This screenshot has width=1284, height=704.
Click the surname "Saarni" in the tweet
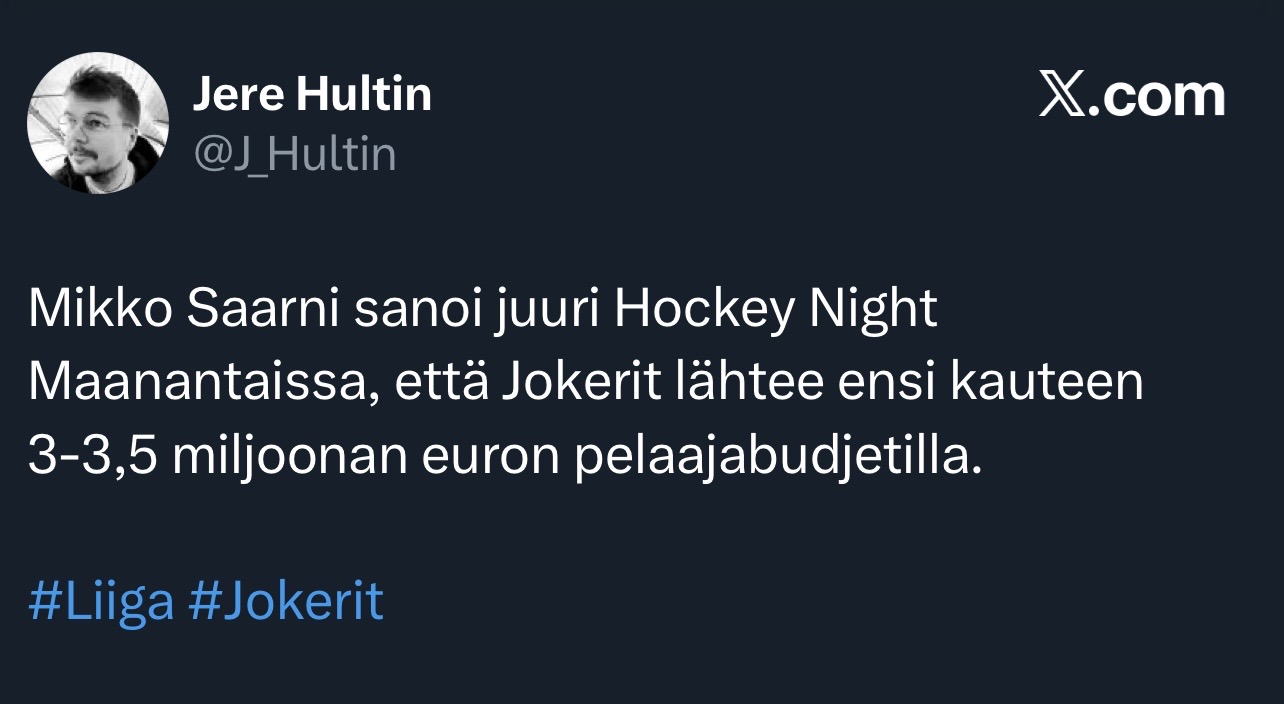240,311
